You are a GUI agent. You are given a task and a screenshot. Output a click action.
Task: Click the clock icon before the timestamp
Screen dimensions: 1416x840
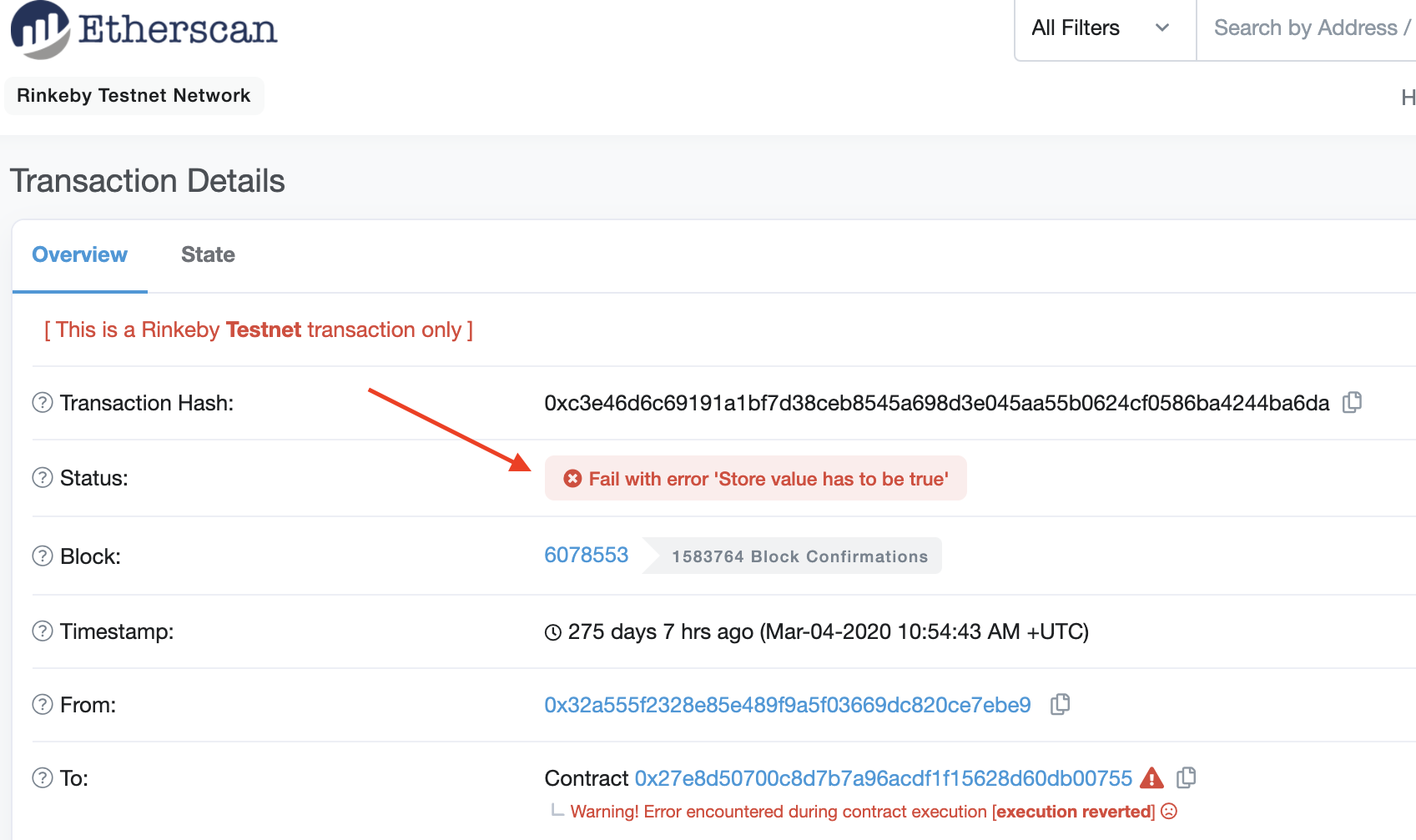pos(552,631)
